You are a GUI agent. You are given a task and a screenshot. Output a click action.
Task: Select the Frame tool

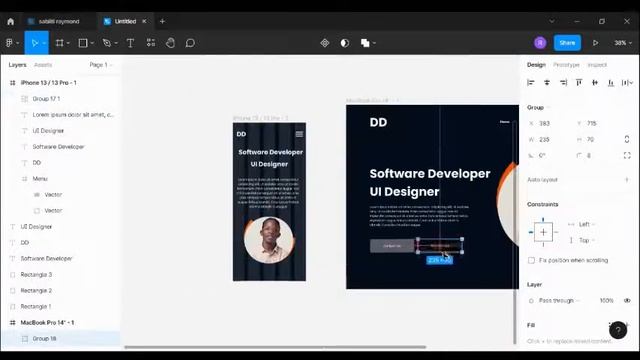[x=60, y=43]
